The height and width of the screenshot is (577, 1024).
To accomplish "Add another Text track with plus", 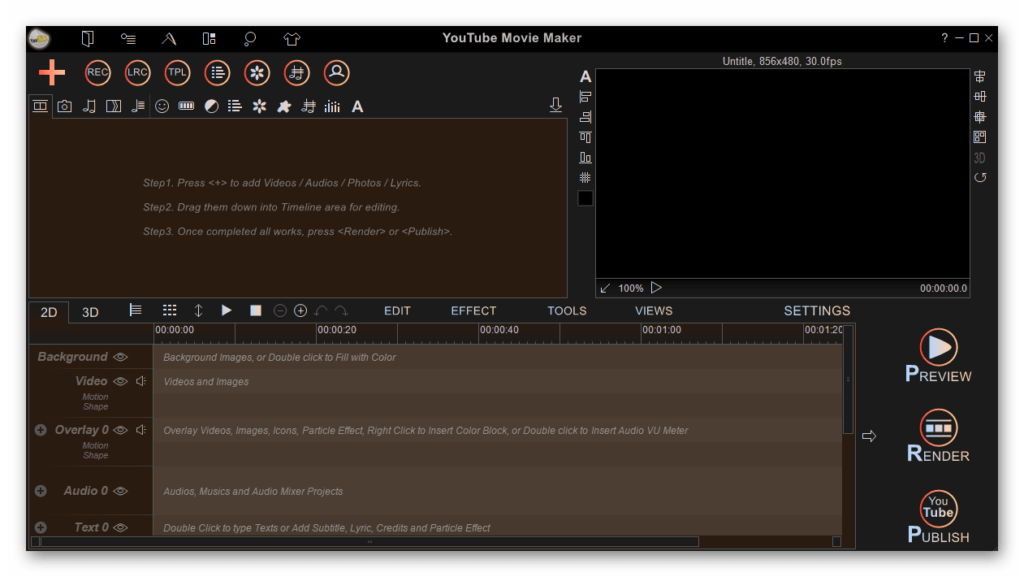I will (40, 527).
